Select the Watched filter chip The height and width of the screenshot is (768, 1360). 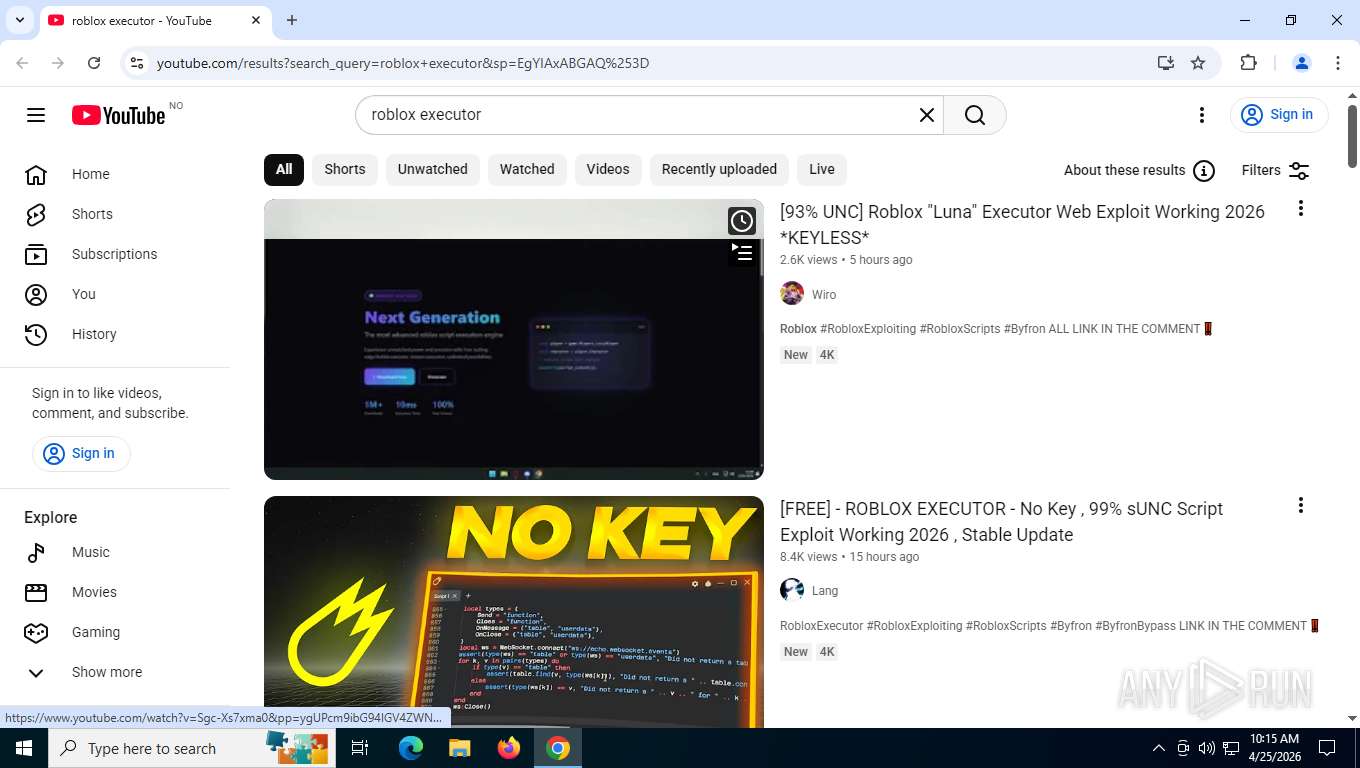527,169
